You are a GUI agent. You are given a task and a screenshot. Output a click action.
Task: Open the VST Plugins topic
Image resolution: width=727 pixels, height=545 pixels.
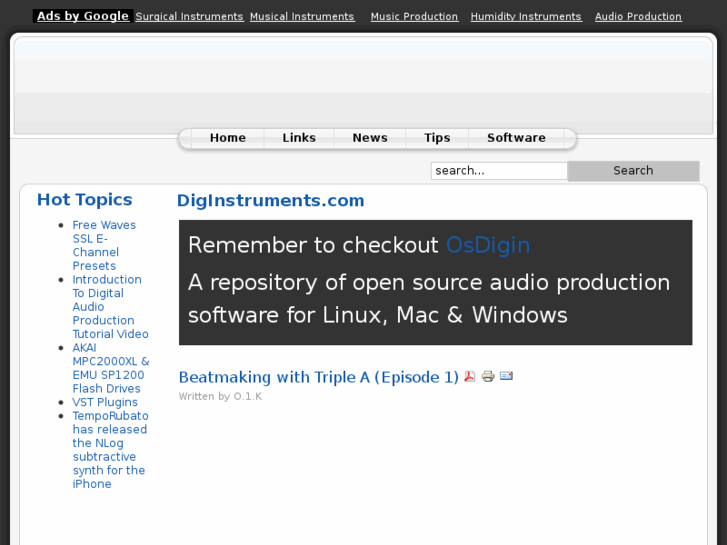(x=105, y=402)
